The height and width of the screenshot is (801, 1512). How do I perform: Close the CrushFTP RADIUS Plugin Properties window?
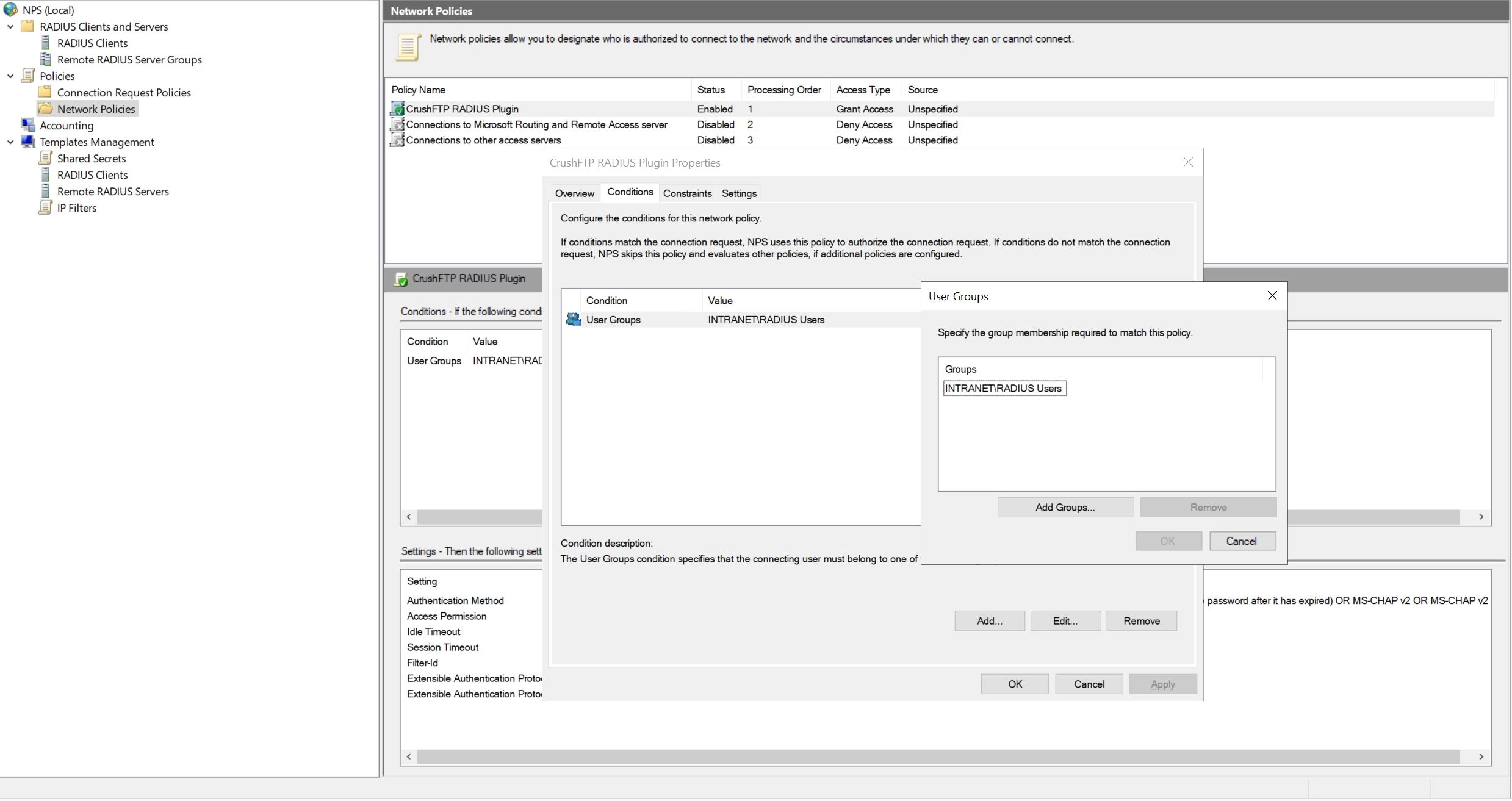pyautogui.click(x=1187, y=162)
